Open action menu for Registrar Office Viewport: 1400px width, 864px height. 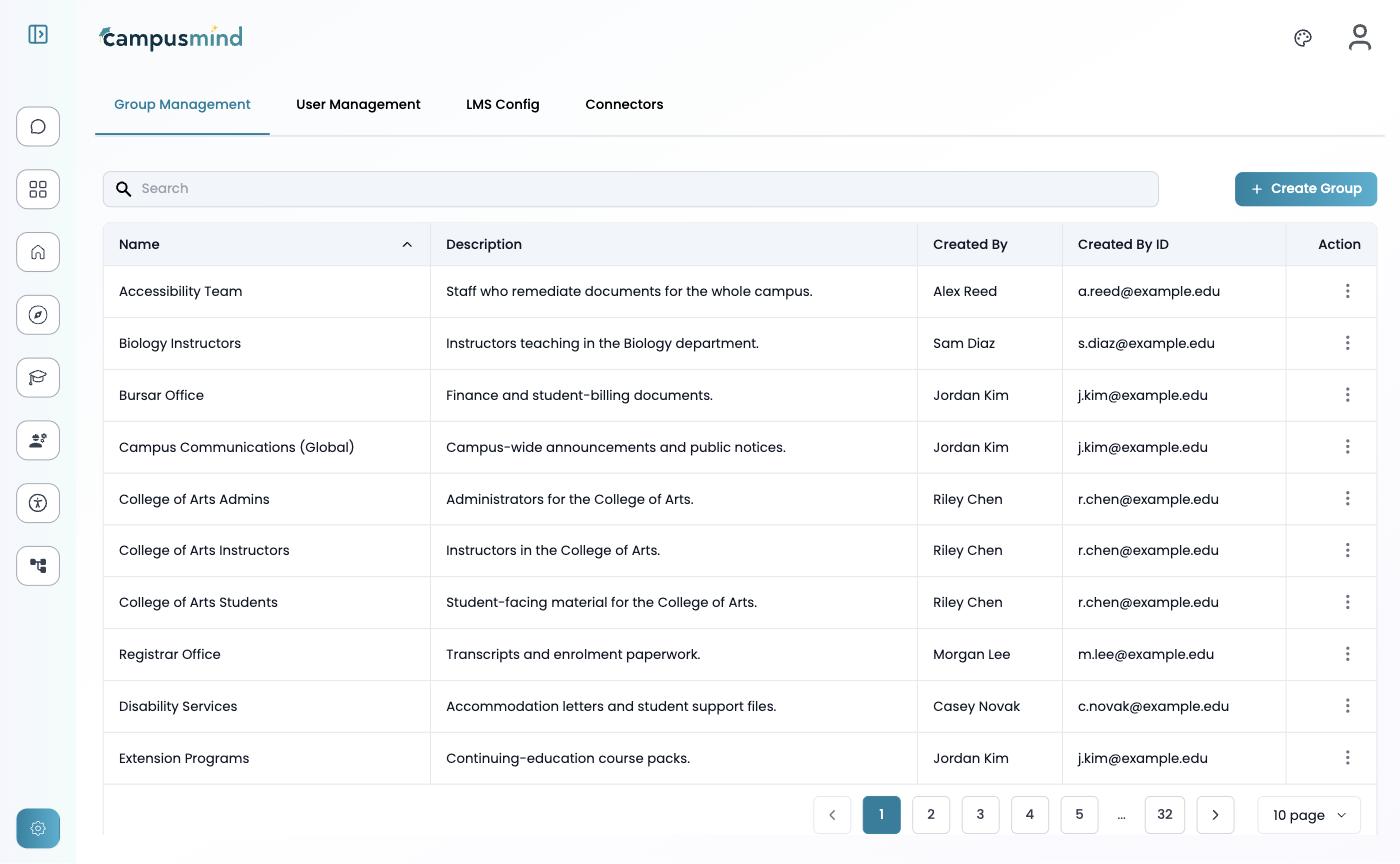point(1347,654)
